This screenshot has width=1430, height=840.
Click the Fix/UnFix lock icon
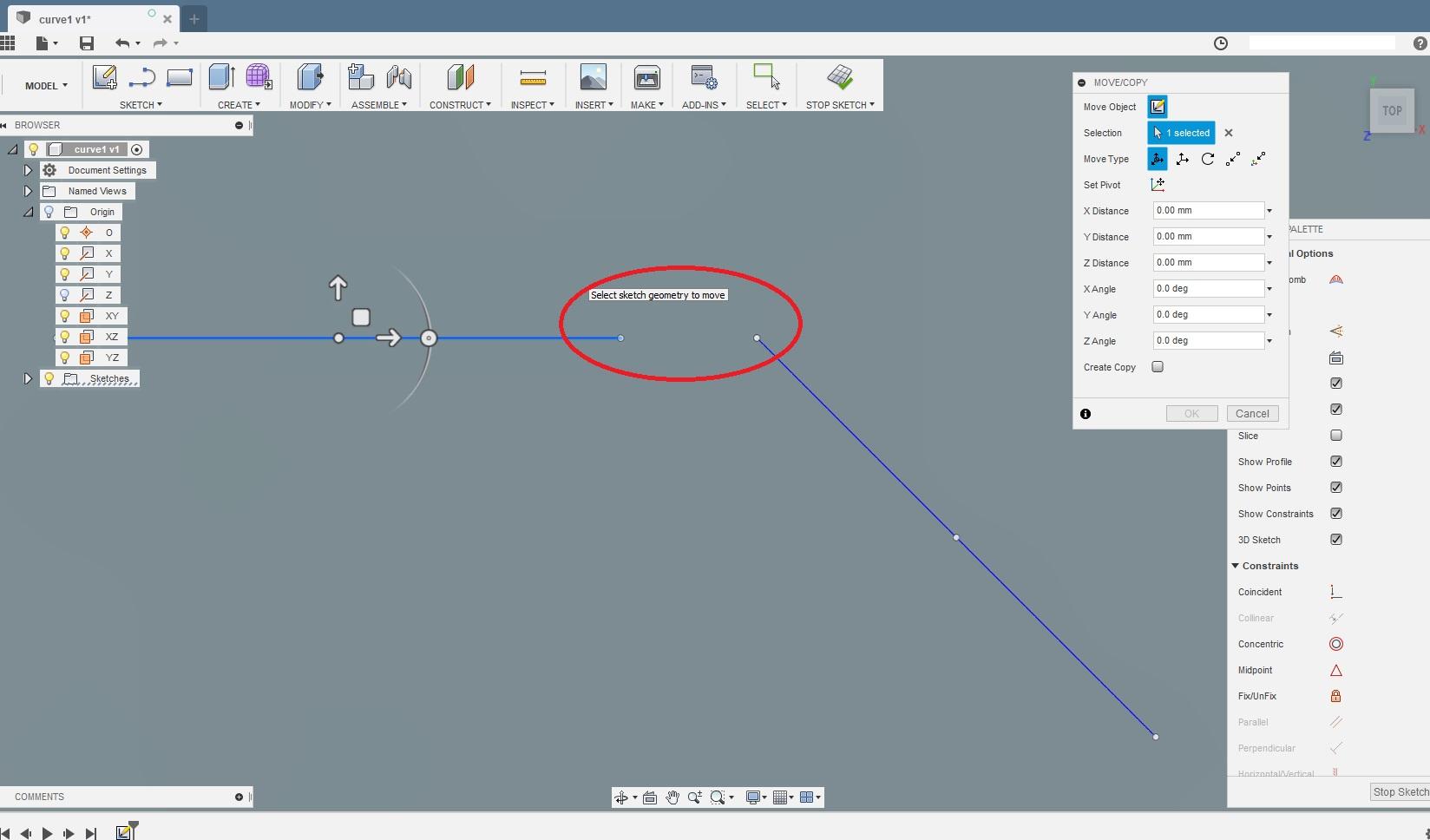[x=1336, y=696]
